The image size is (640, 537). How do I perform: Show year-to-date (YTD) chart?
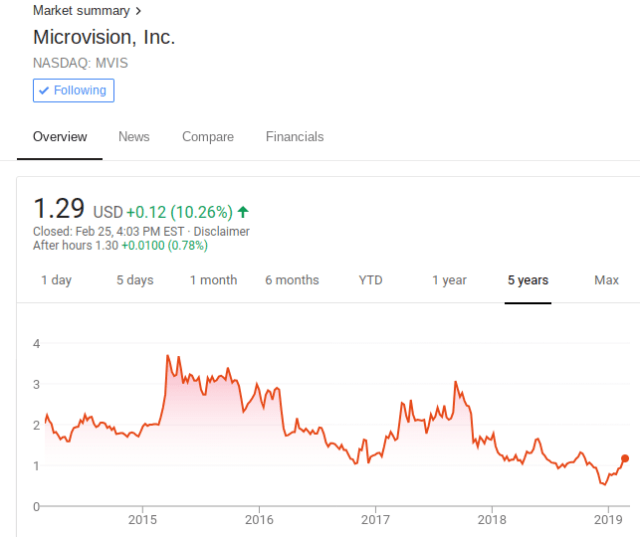click(370, 280)
